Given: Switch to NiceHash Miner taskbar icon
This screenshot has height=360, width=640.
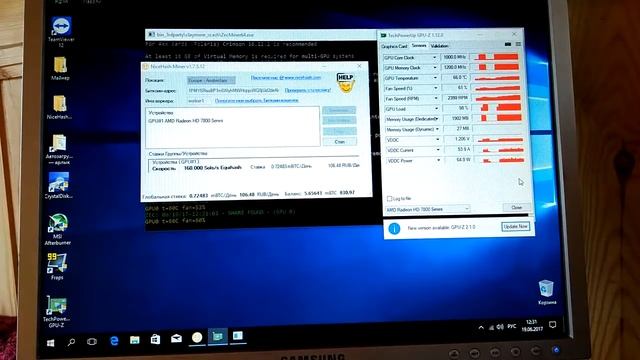Looking at the screenshot, I should point(197,337).
